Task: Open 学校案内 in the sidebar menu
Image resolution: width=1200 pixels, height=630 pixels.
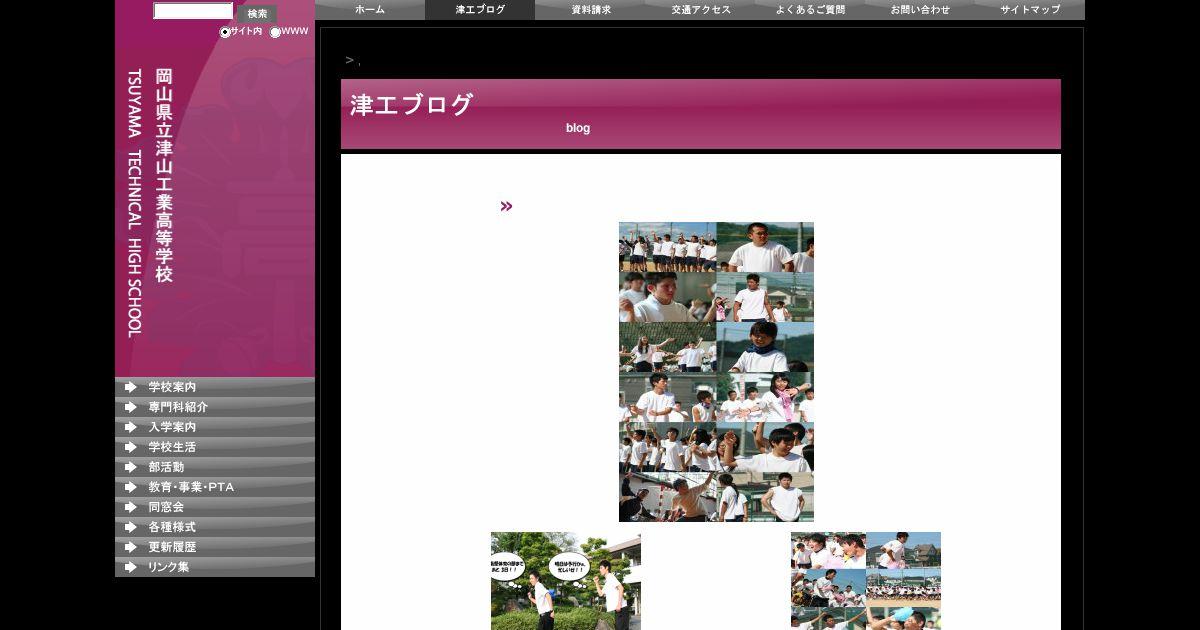Action: coord(215,387)
